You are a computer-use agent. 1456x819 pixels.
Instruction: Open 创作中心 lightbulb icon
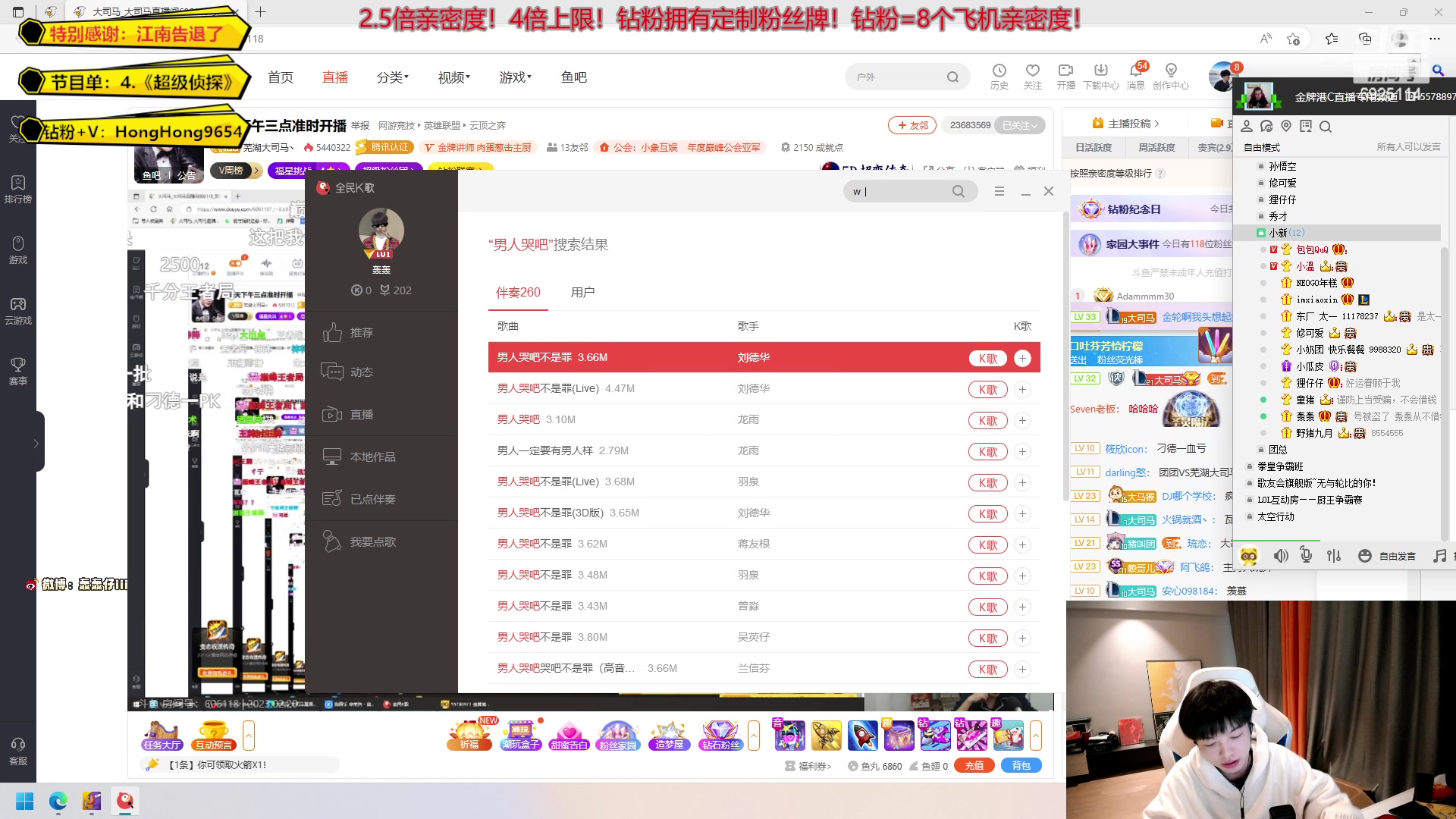[x=1171, y=77]
